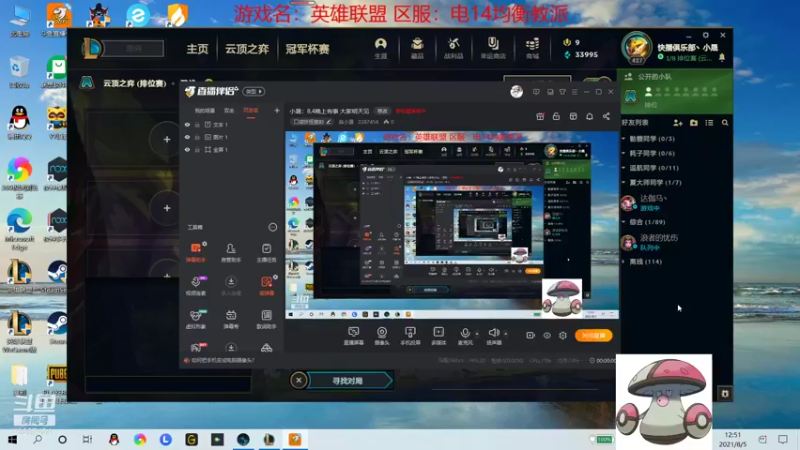Toggle lock on 全屏 1 source
800x450 pixels.
197,150
